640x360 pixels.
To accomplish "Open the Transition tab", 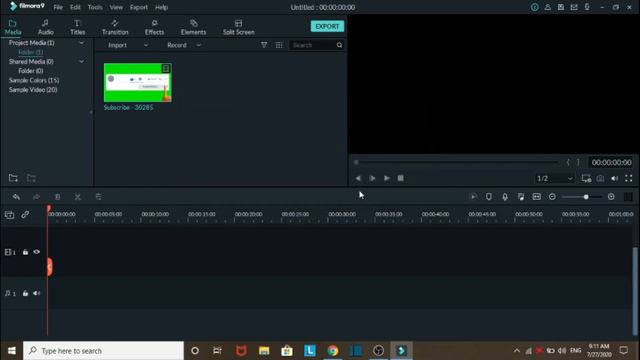I will [x=115, y=27].
